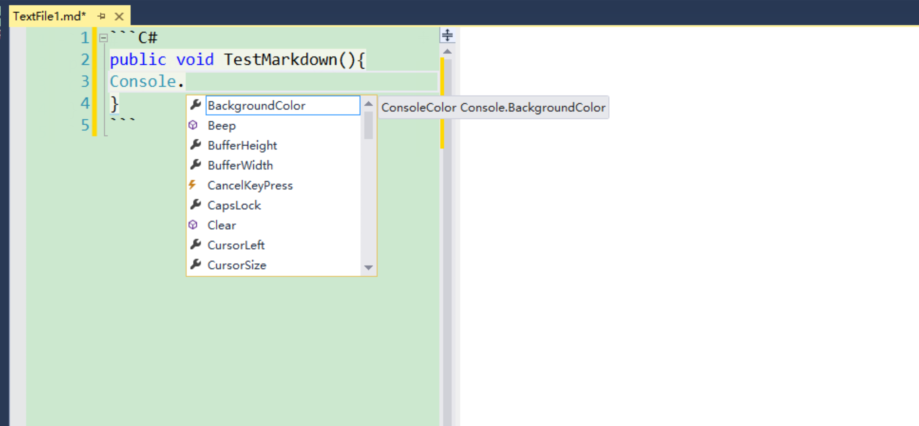Image resolution: width=919 pixels, height=426 pixels.
Task: Click the wrench icon beside CursorLeft
Action: 196,245
